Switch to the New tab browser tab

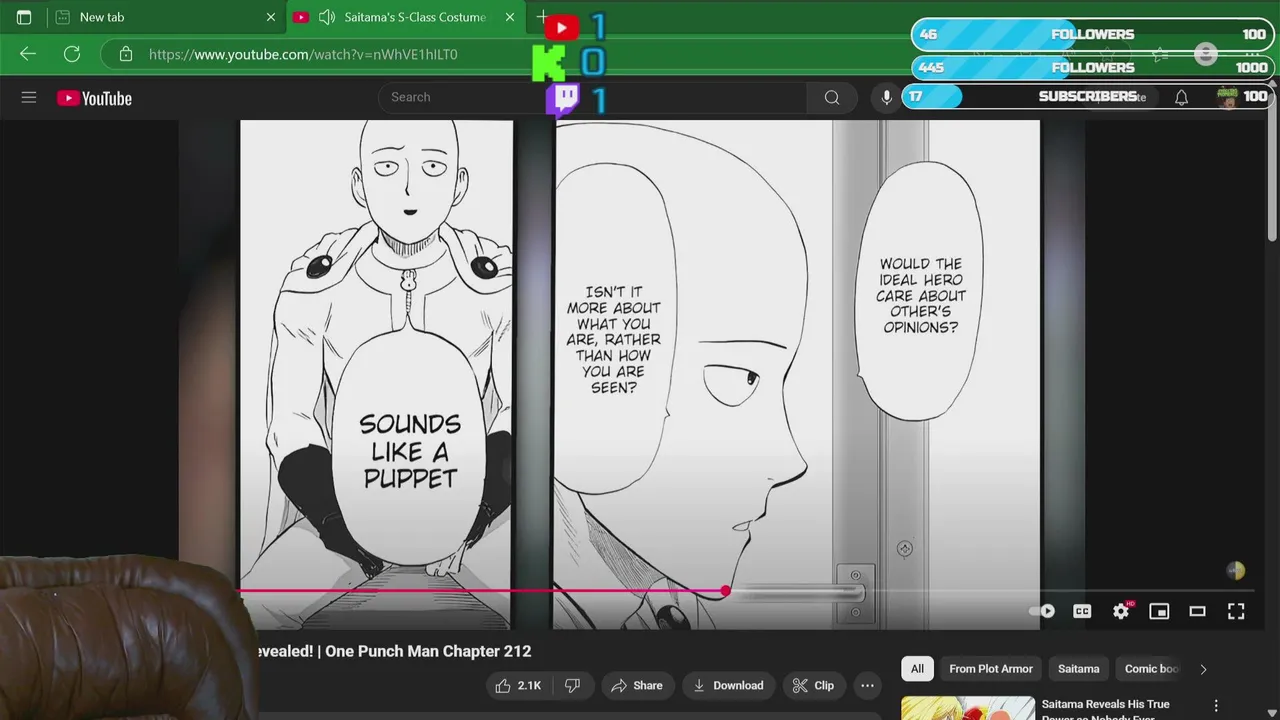[x=166, y=17]
